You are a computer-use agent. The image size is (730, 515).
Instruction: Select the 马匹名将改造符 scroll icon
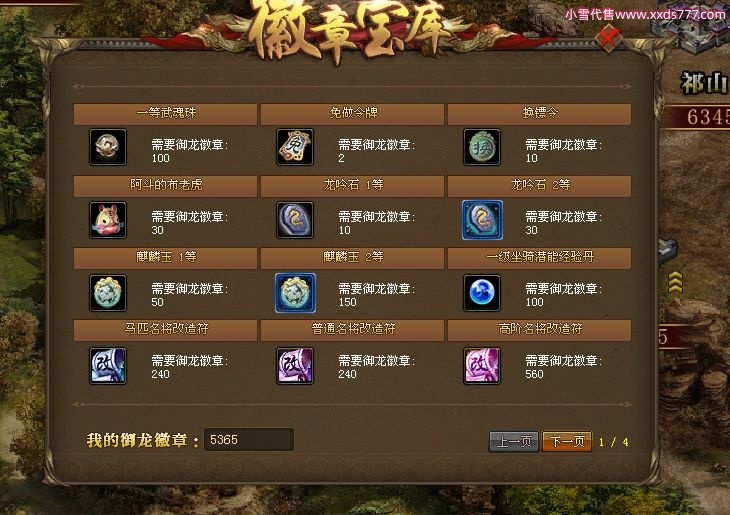point(108,366)
